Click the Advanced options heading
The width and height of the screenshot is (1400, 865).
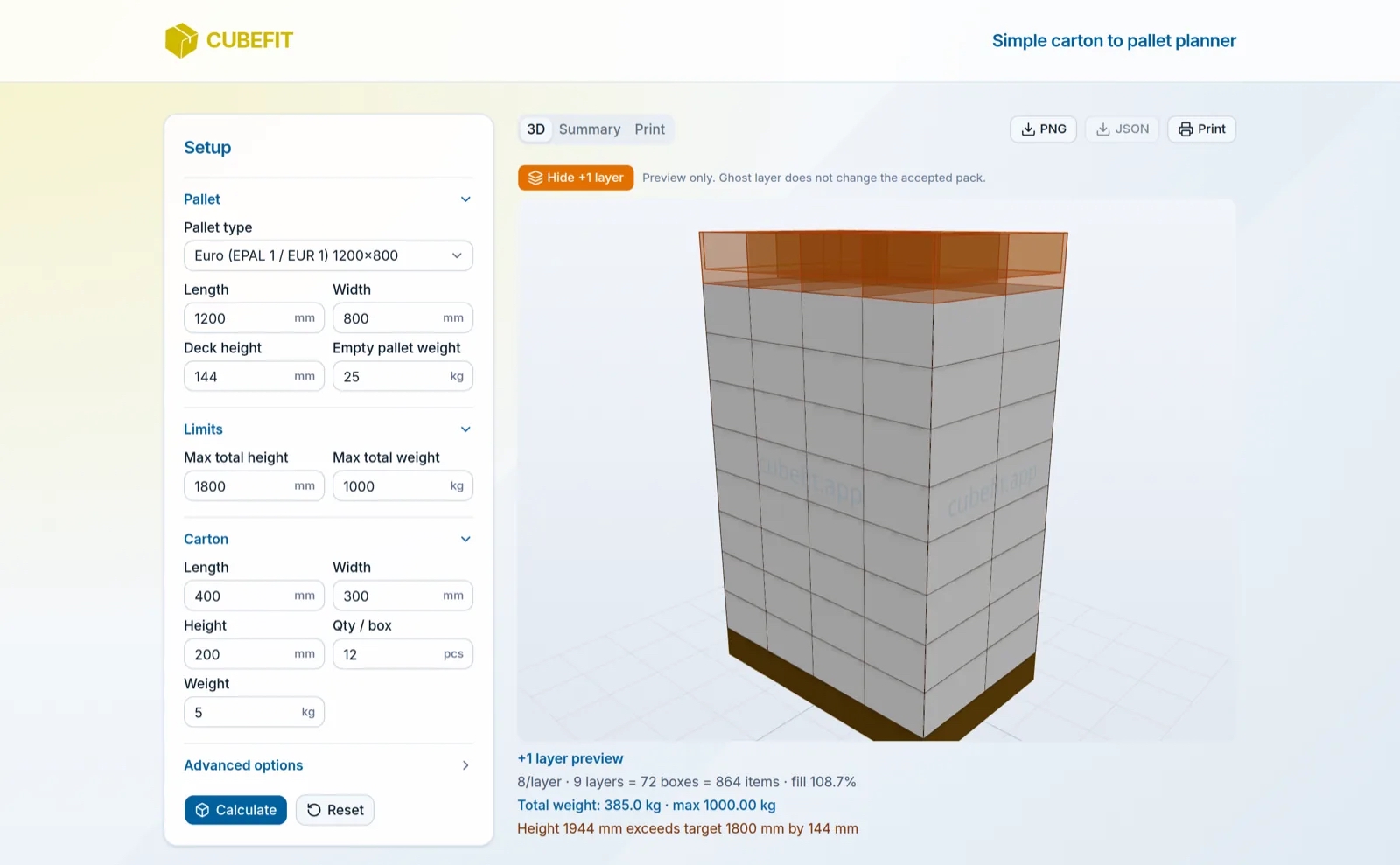243,765
